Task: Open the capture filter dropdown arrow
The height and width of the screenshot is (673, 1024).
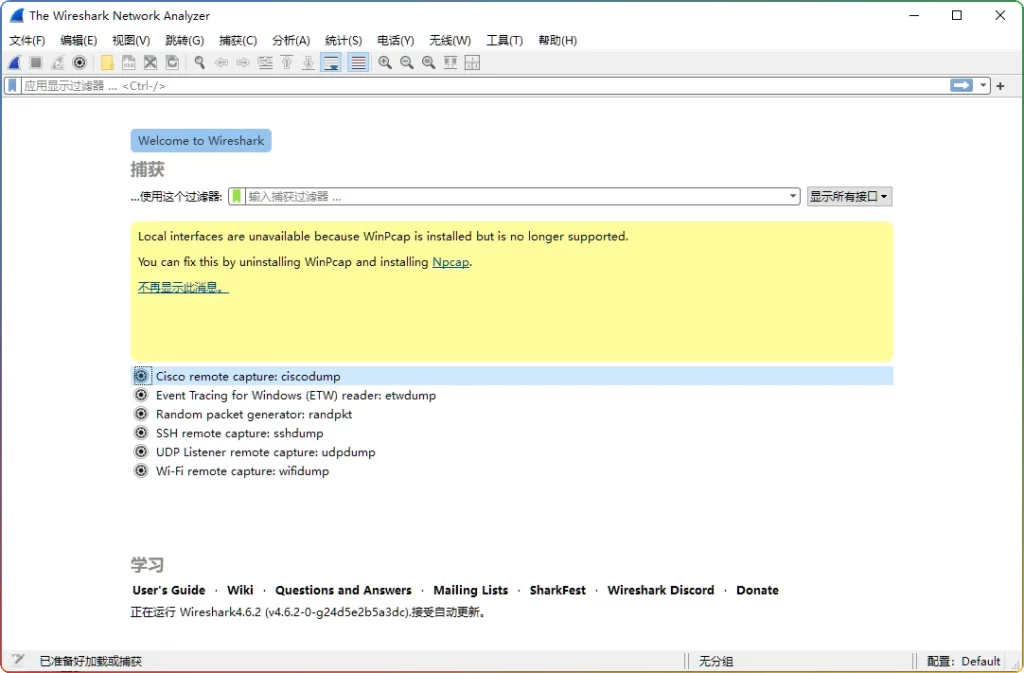Action: [791, 196]
